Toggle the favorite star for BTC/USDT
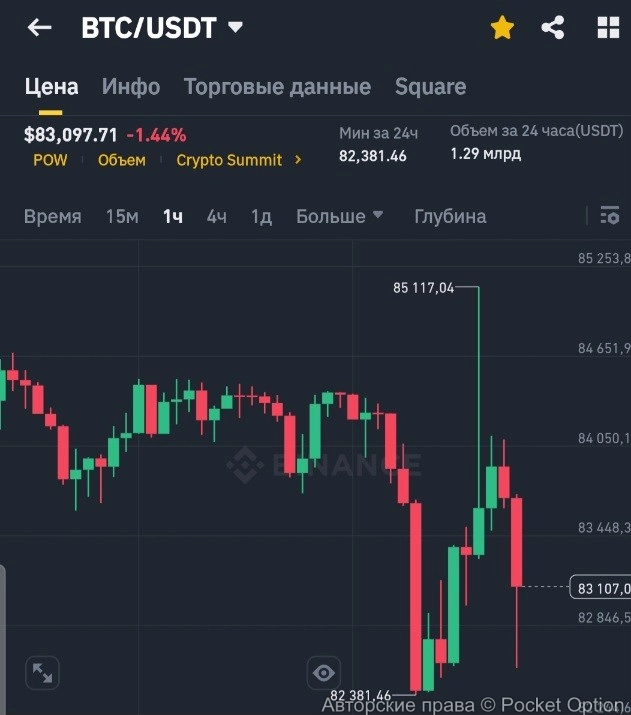The height and width of the screenshot is (715, 631). click(x=502, y=28)
